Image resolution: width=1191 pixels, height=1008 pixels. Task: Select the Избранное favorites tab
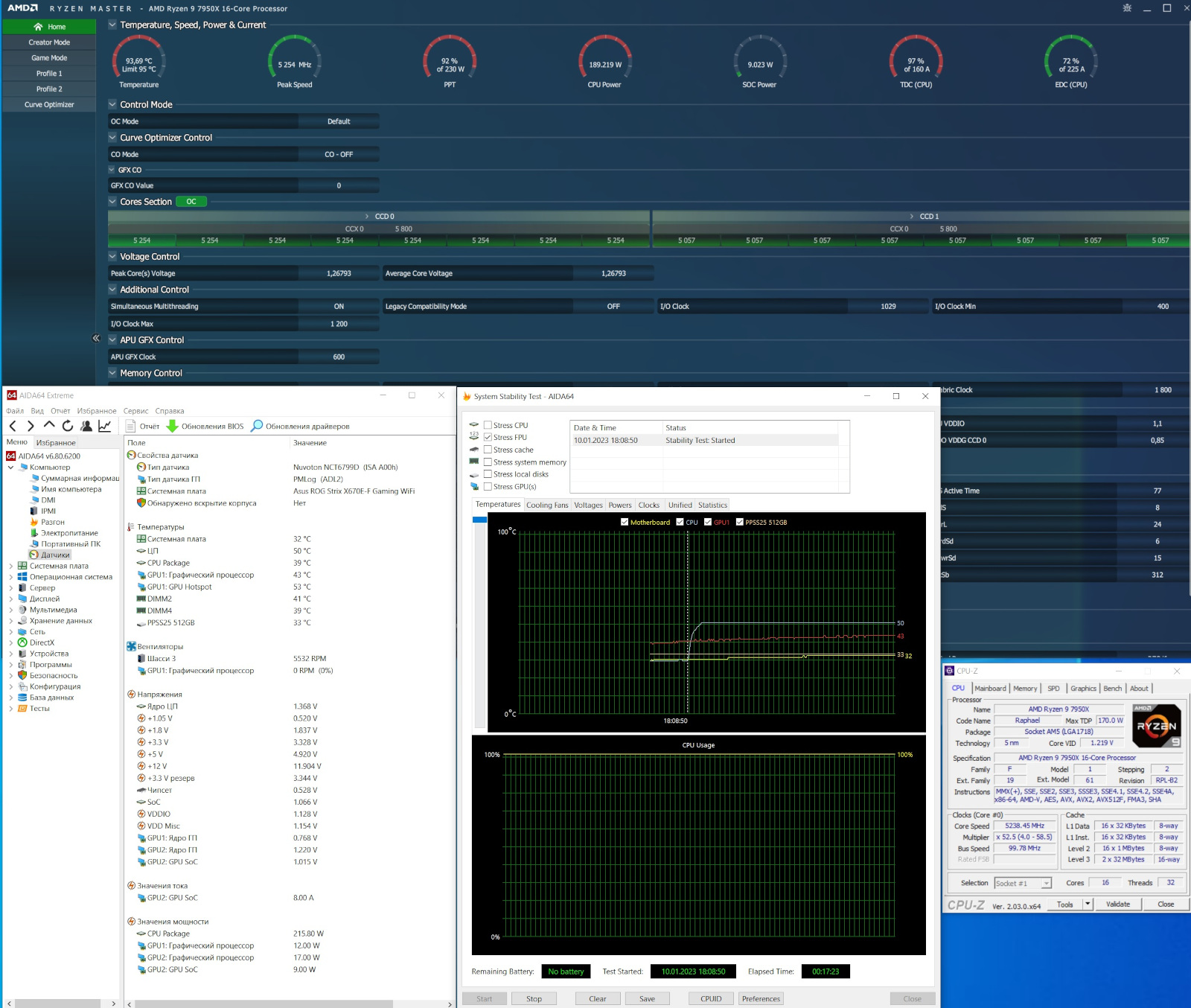coord(56,443)
